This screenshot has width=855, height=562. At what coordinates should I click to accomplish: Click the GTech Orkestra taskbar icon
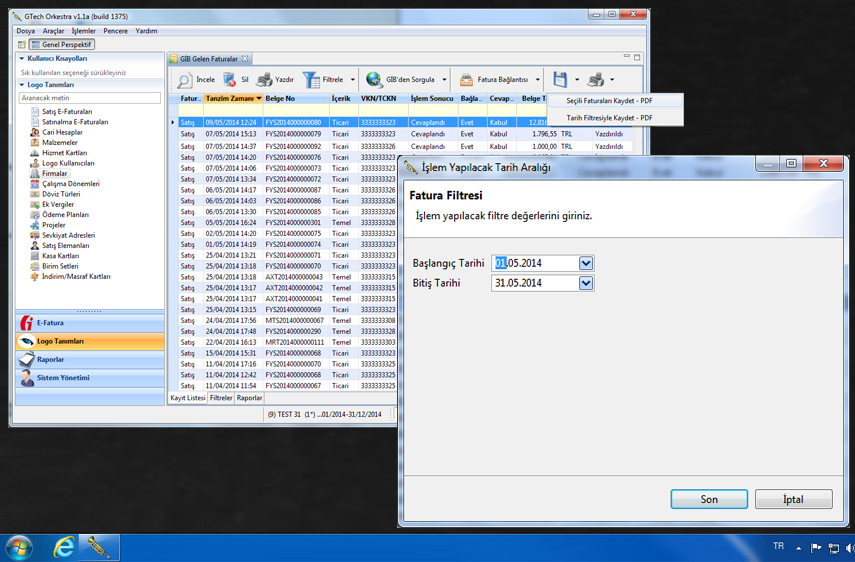[x=99, y=548]
